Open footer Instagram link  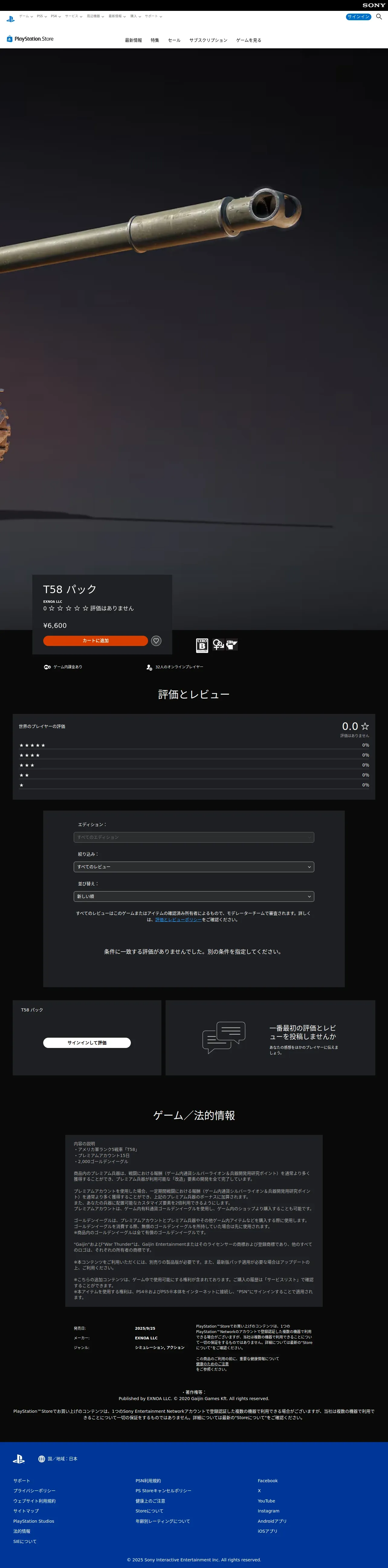point(269,1511)
